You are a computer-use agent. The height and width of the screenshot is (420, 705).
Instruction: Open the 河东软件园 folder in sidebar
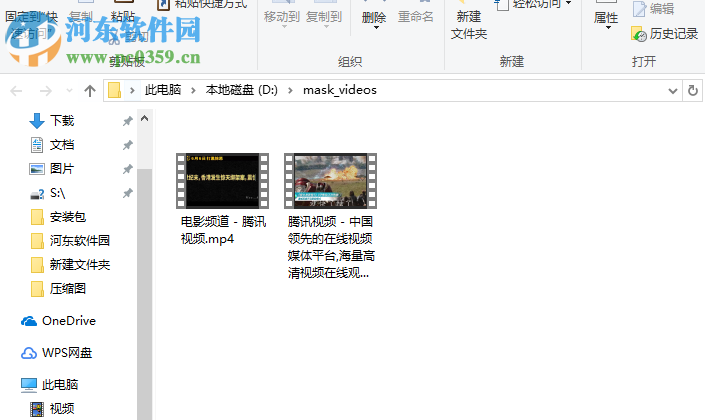pyautogui.click(x=80, y=241)
